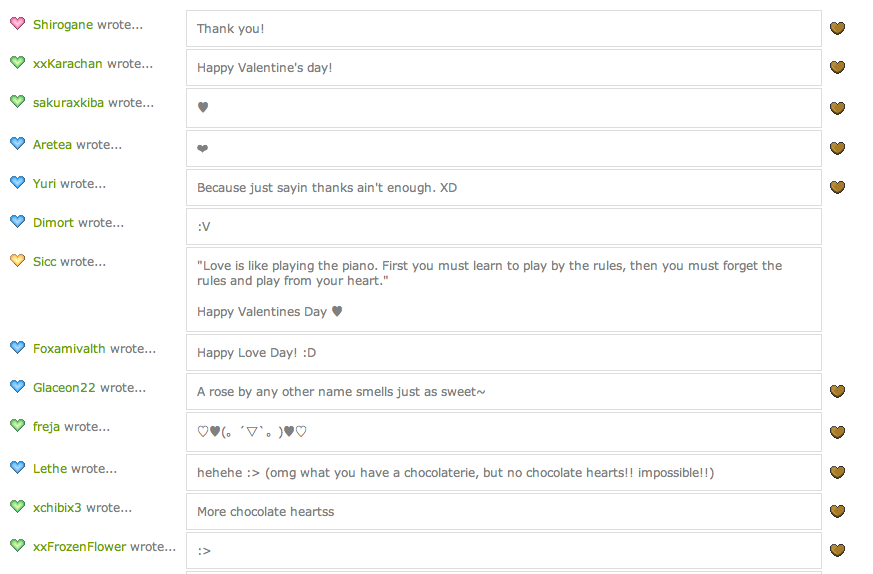Click Sicc's piano quote message box

pos(503,289)
